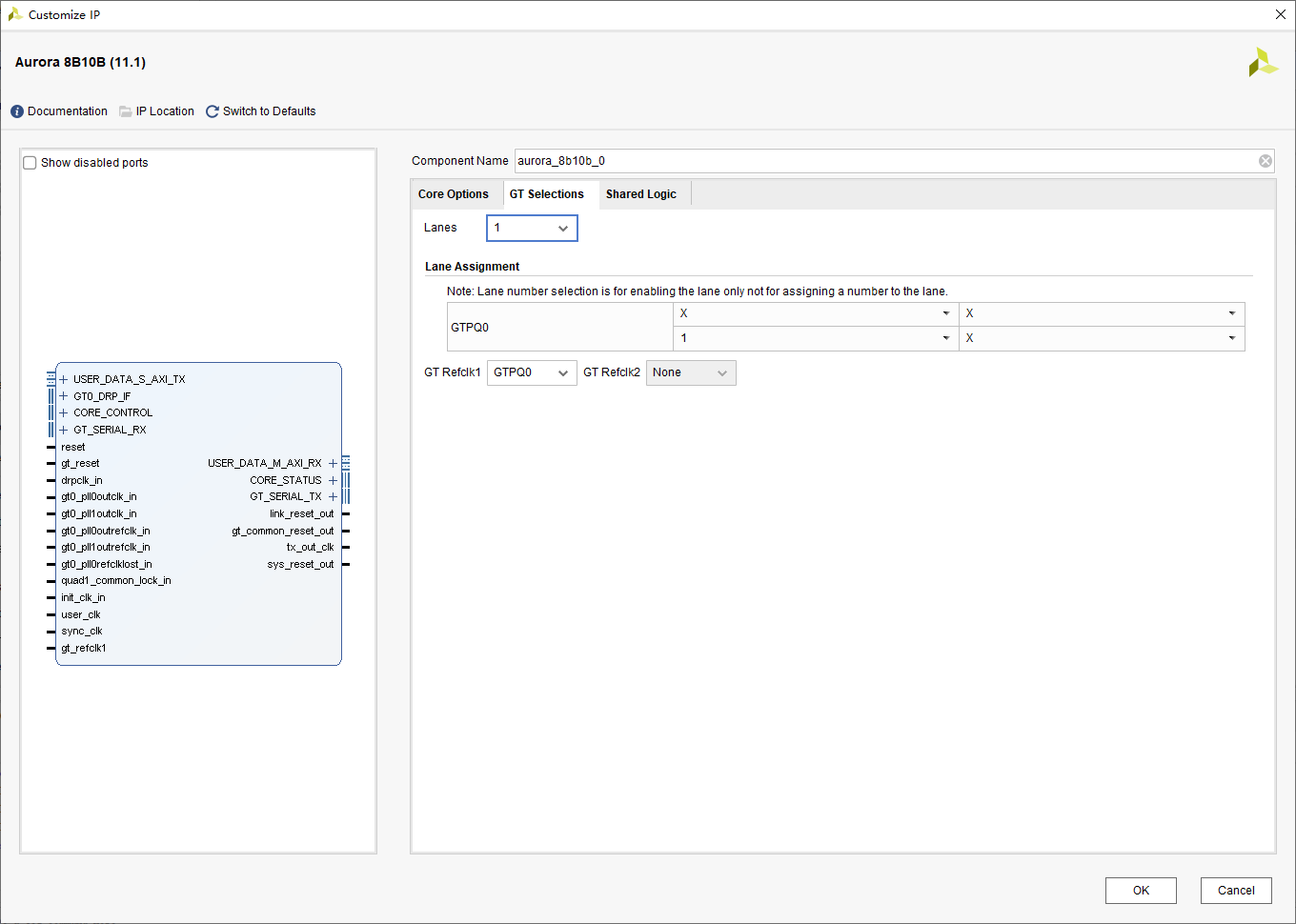Open the Documentation link

(68, 111)
